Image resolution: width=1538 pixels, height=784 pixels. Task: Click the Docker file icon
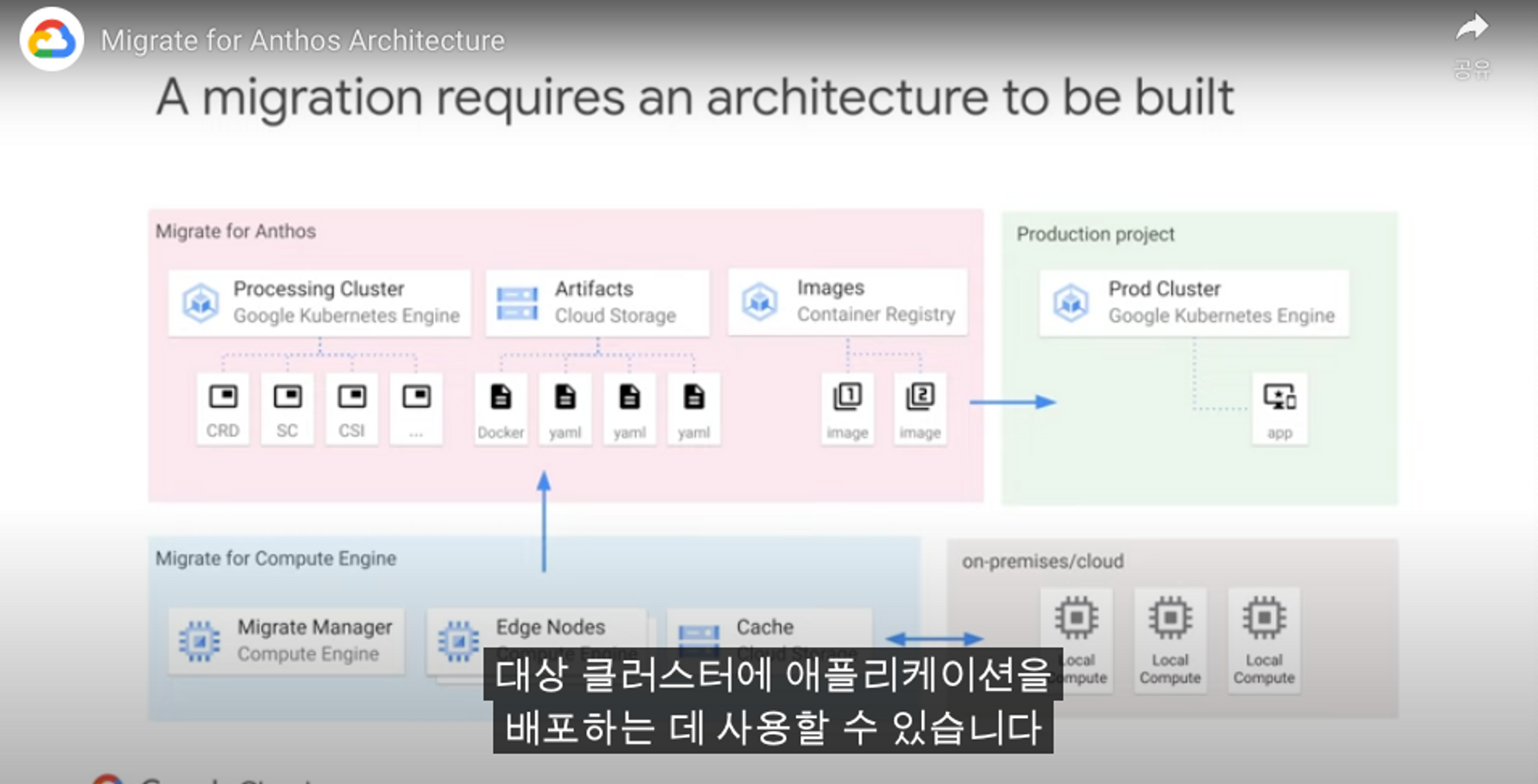point(501,397)
